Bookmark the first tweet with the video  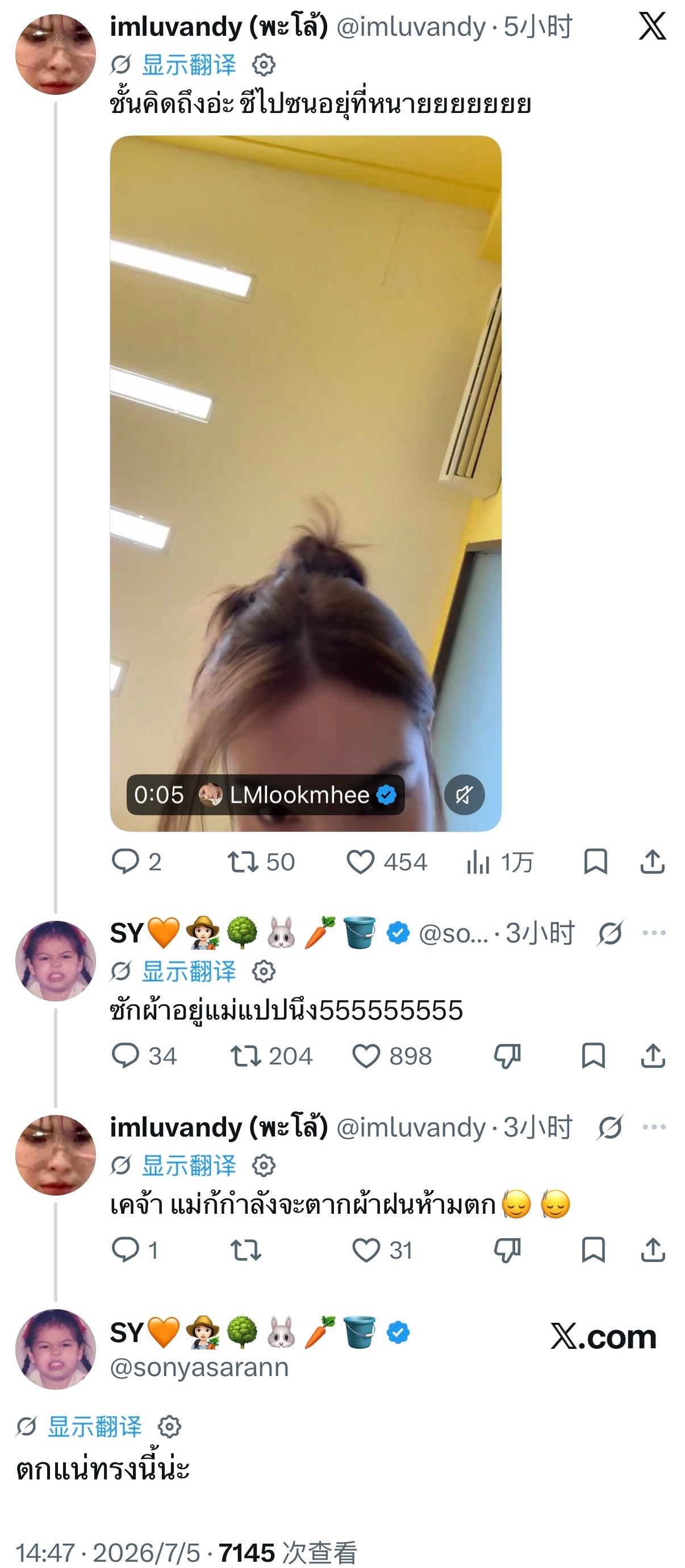point(595,862)
